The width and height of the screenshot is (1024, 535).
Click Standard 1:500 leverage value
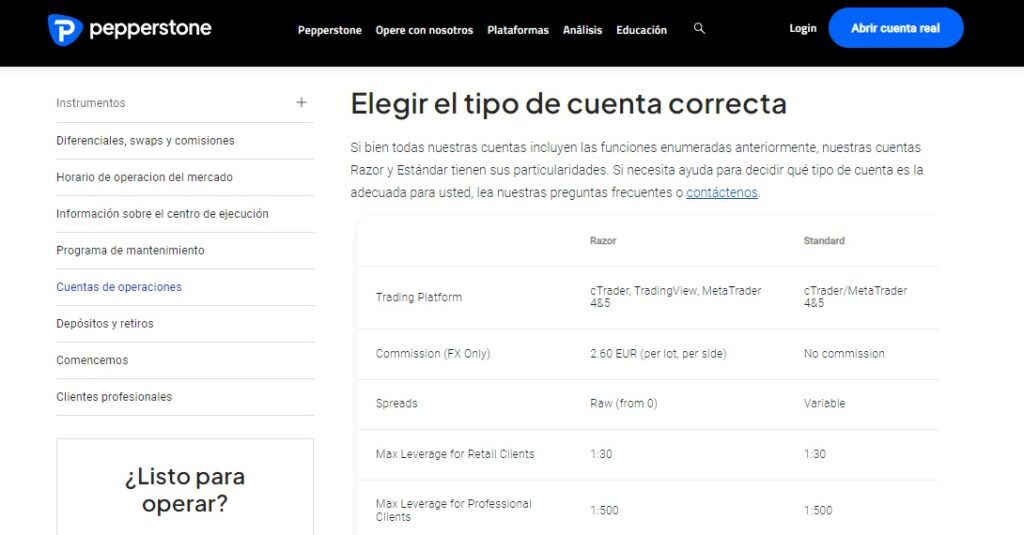818,510
